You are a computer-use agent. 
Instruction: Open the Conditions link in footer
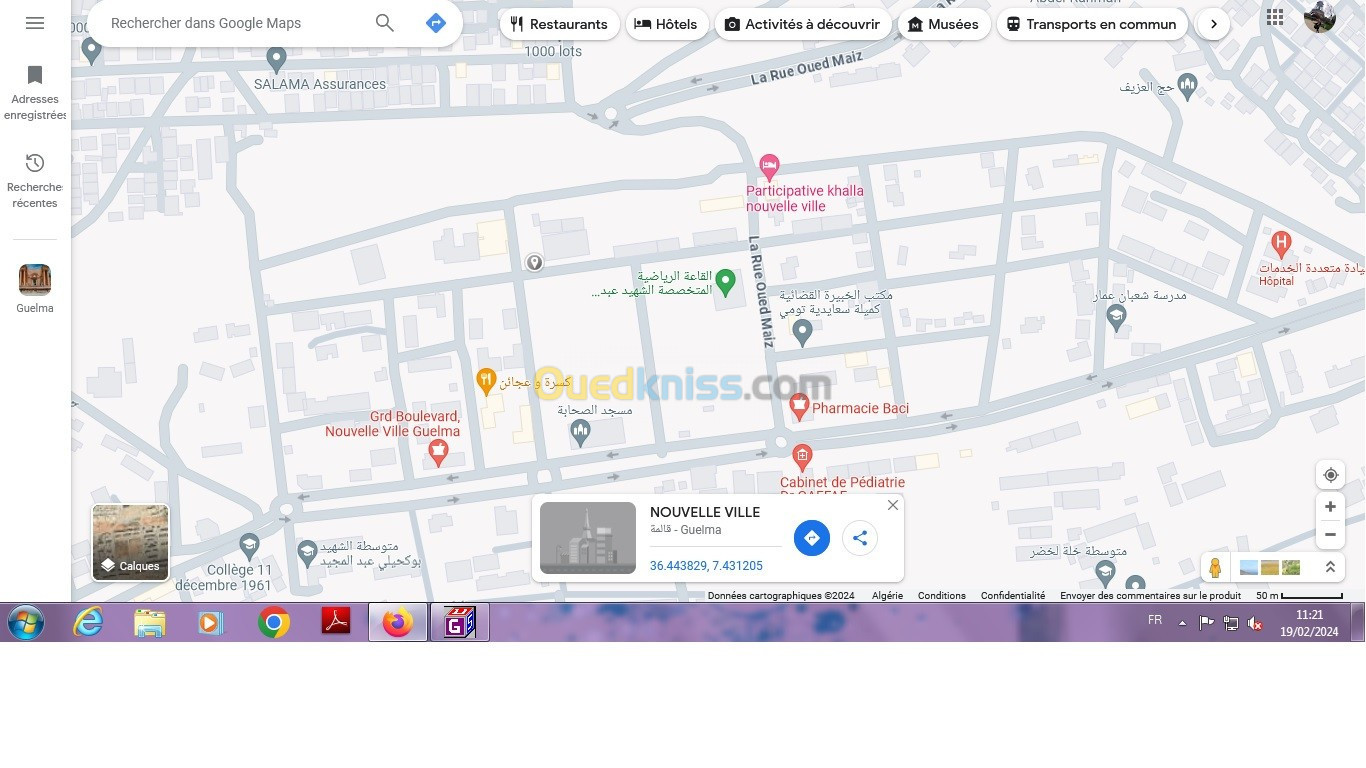(x=942, y=595)
